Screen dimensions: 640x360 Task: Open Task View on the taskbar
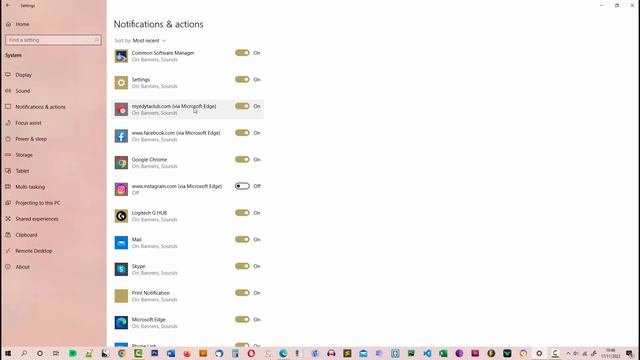56,353
